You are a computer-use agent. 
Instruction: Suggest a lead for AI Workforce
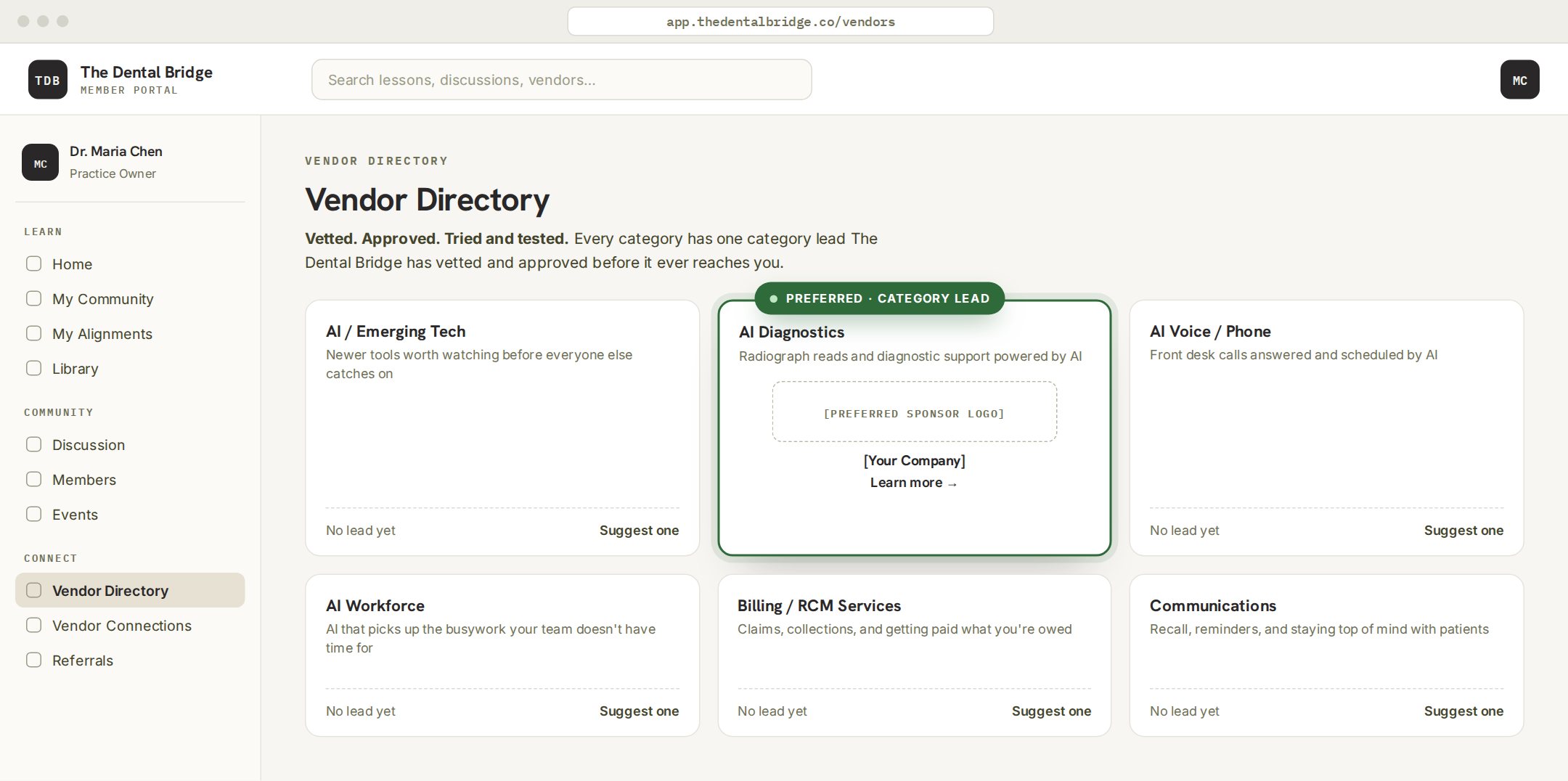639,711
